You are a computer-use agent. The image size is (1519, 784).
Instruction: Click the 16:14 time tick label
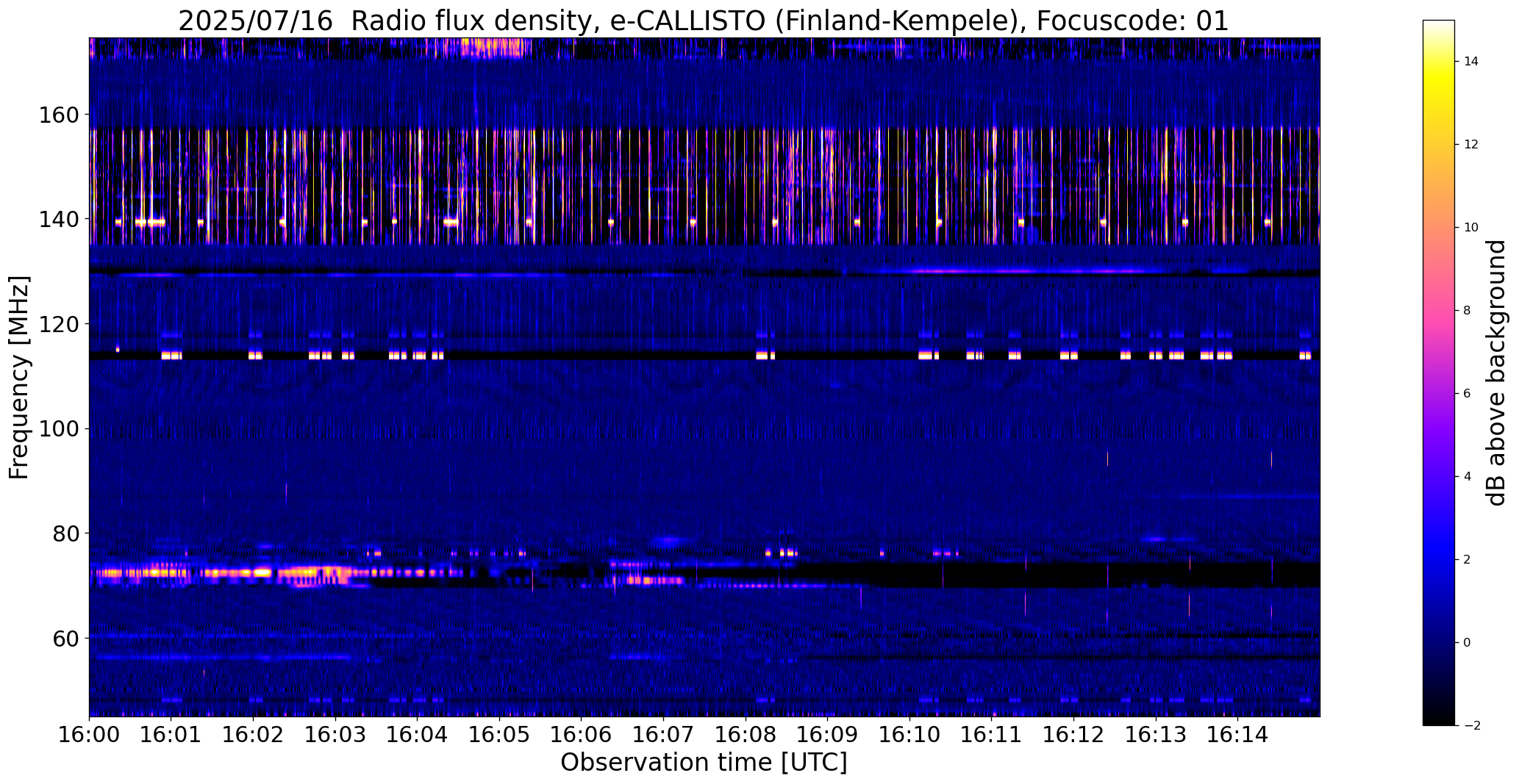(x=1238, y=735)
